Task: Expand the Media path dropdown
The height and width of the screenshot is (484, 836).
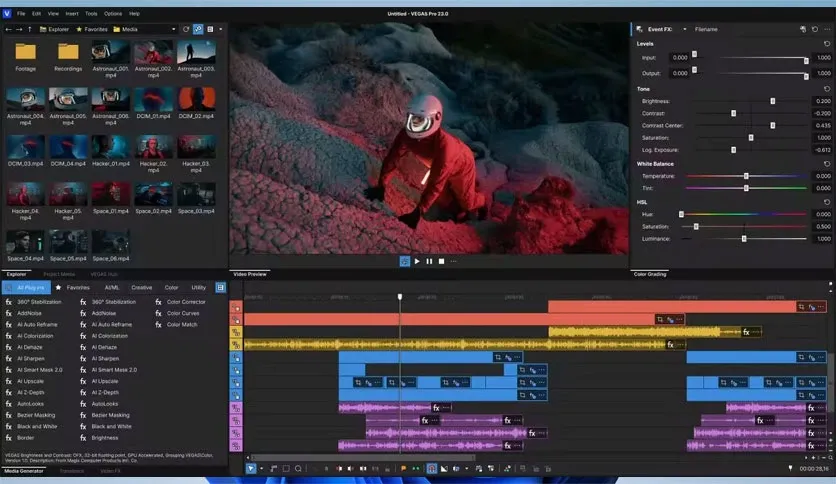Action: (x=173, y=29)
